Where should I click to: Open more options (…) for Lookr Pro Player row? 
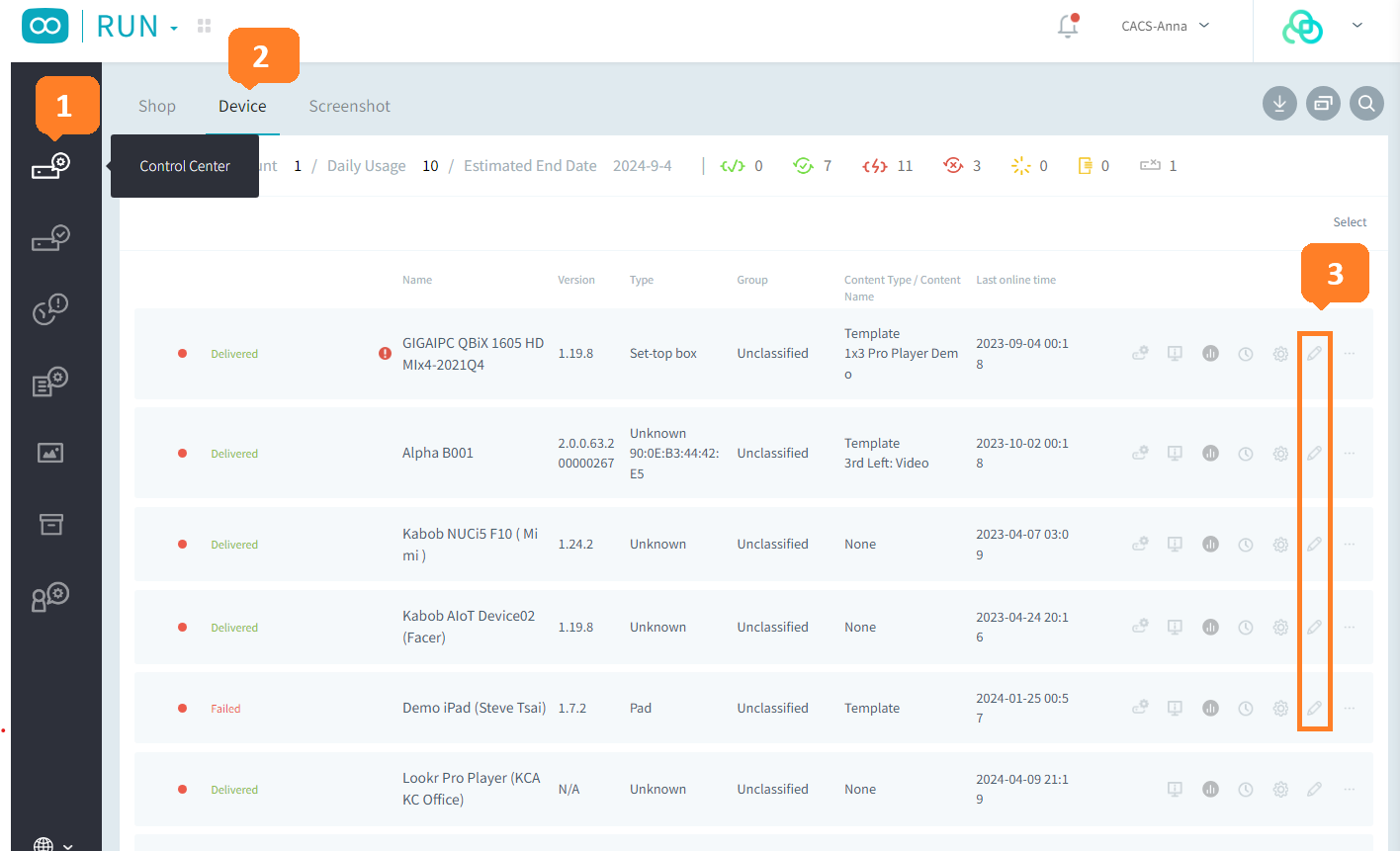coord(1350,789)
